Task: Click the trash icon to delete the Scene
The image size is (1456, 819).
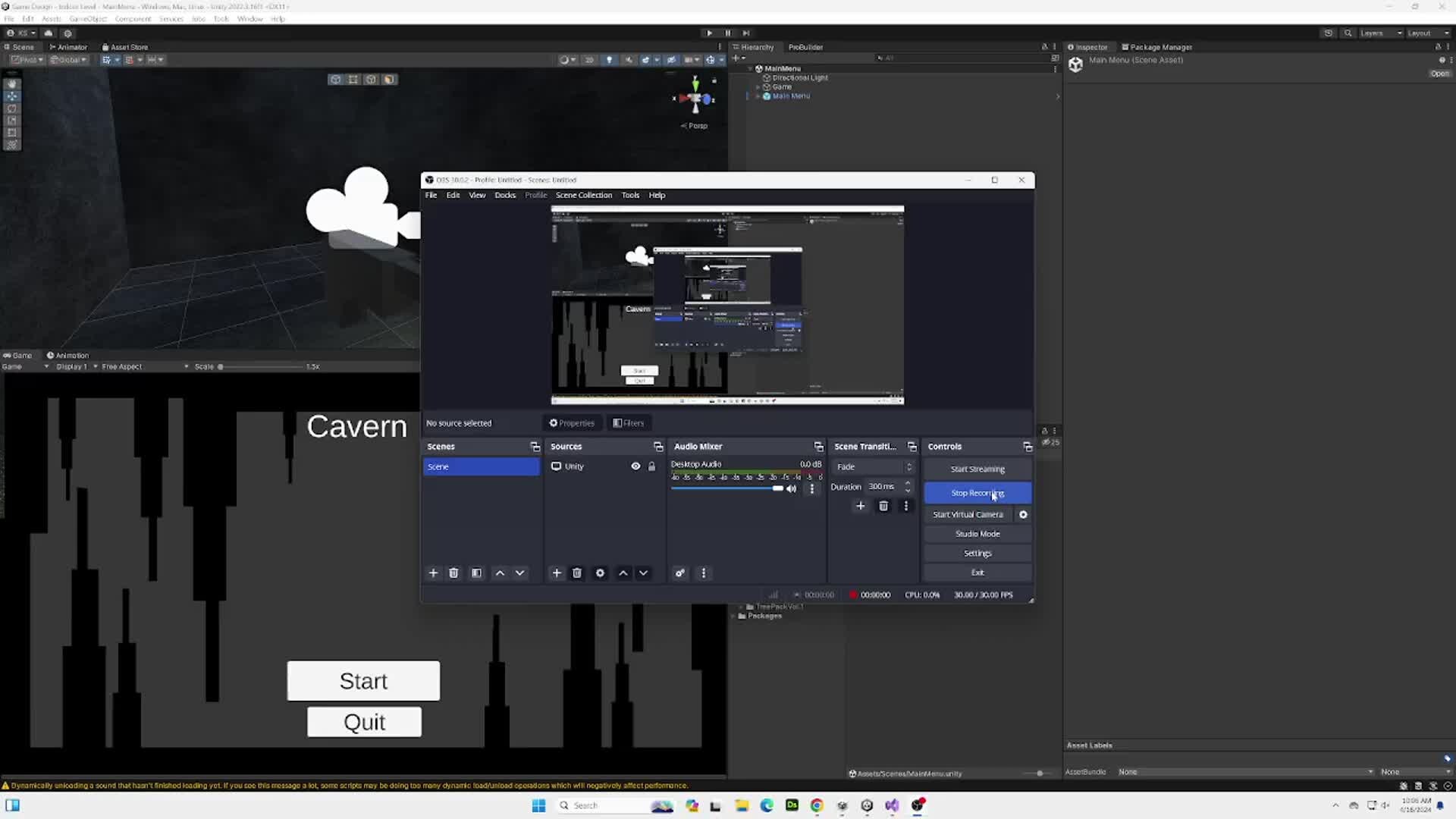Action: [x=453, y=573]
